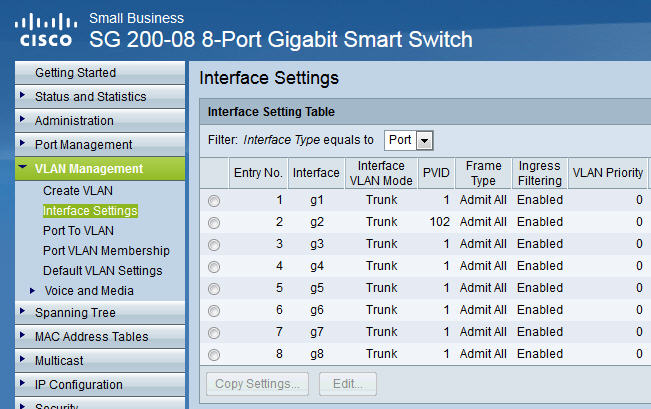The image size is (651, 409).
Task: Expand the IP Configuration arrow
Action: (x=22, y=384)
